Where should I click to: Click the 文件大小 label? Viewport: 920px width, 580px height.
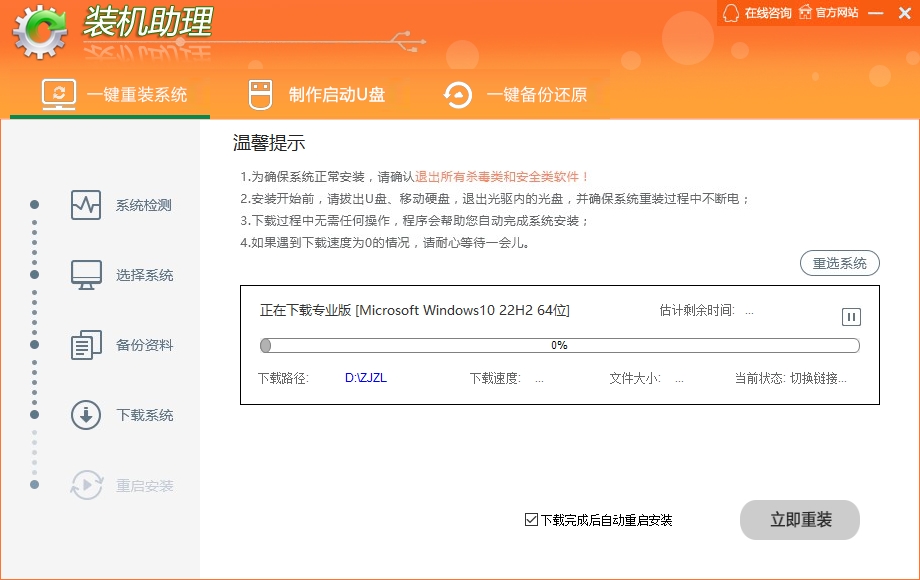point(635,378)
